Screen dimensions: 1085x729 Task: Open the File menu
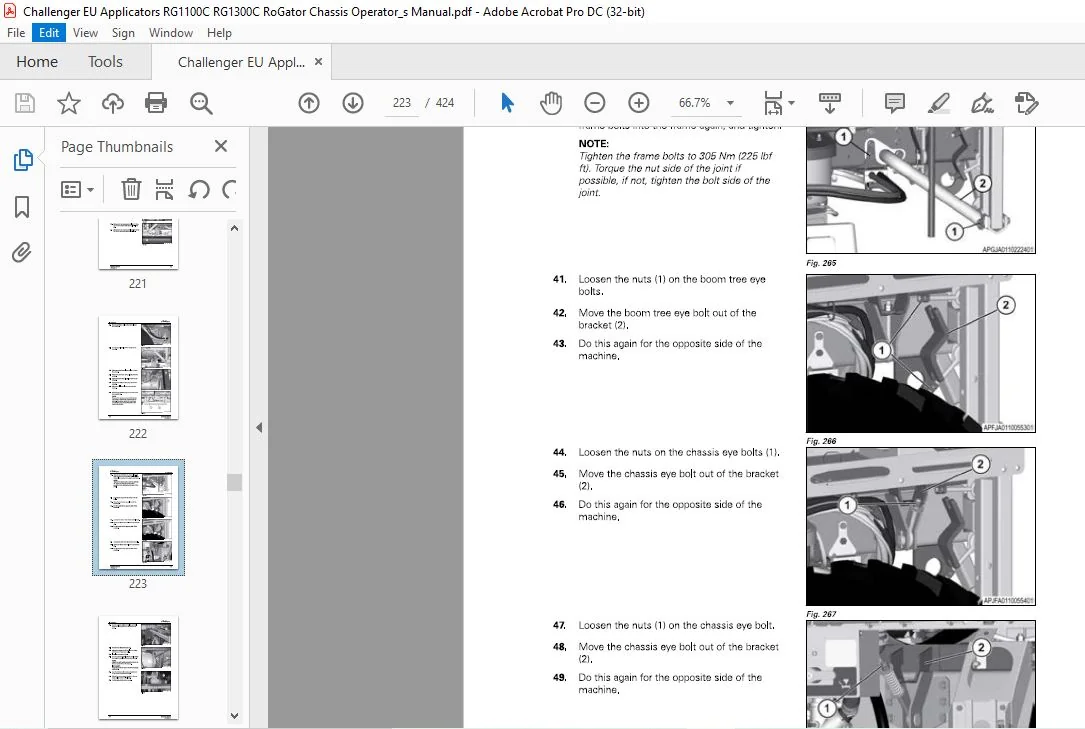[16, 33]
